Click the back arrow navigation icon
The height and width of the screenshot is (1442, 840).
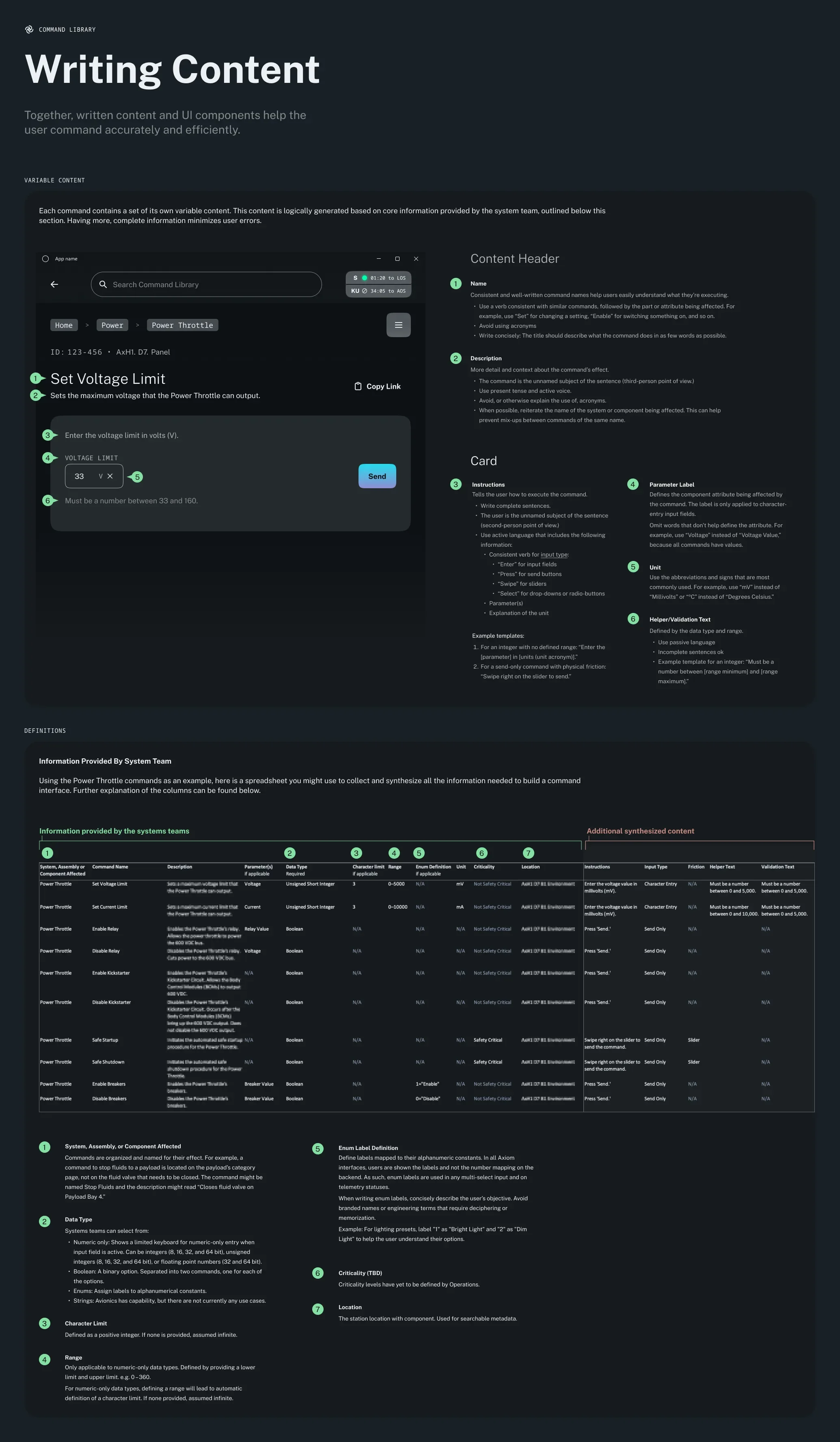(54, 284)
